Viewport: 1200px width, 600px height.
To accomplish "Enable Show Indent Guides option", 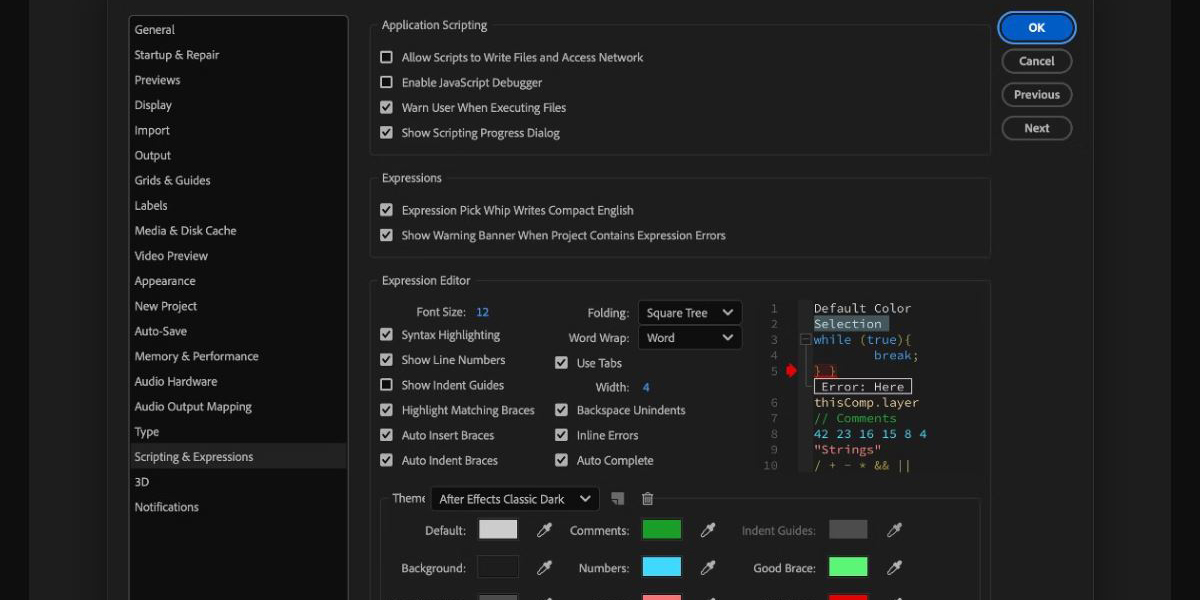I will coord(387,385).
